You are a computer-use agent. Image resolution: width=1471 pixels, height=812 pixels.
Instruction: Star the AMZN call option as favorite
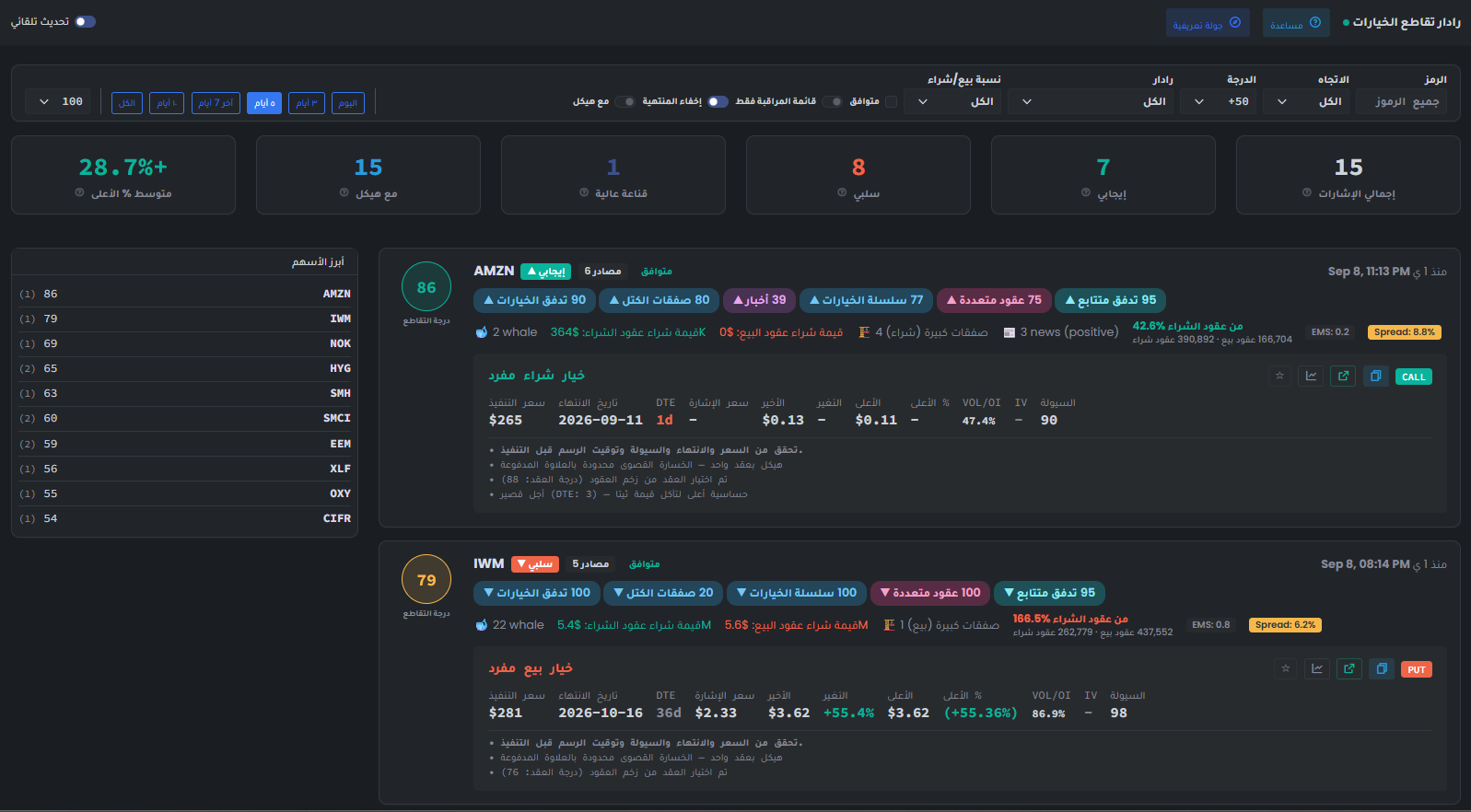point(1279,376)
